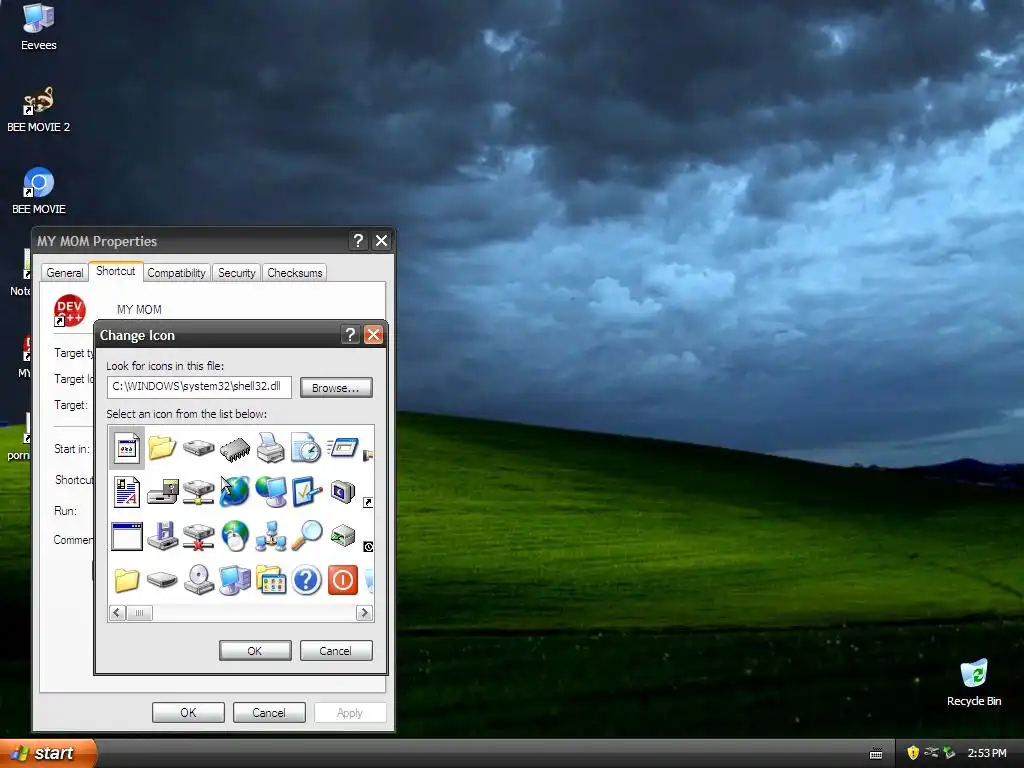Choose the checkmark with pencil icon
1024x768 pixels.
[x=306, y=492]
